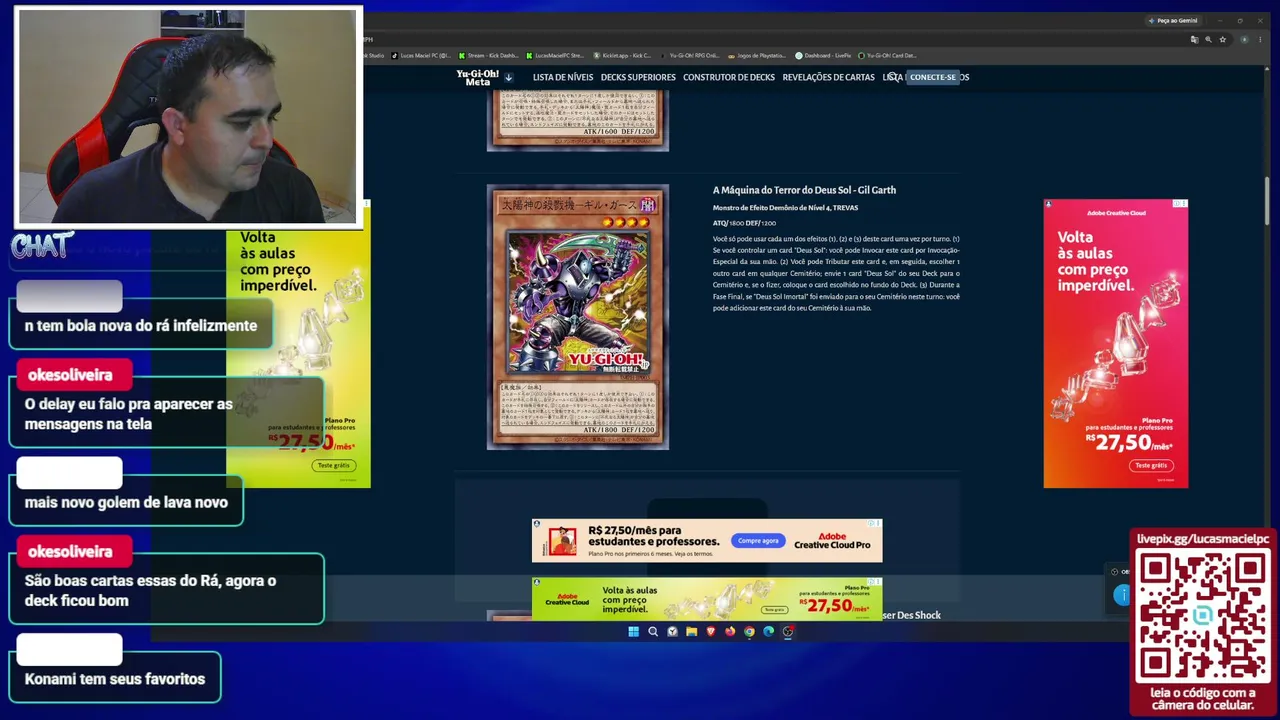Click the magnifier search icon in site navigation

click(x=893, y=77)
